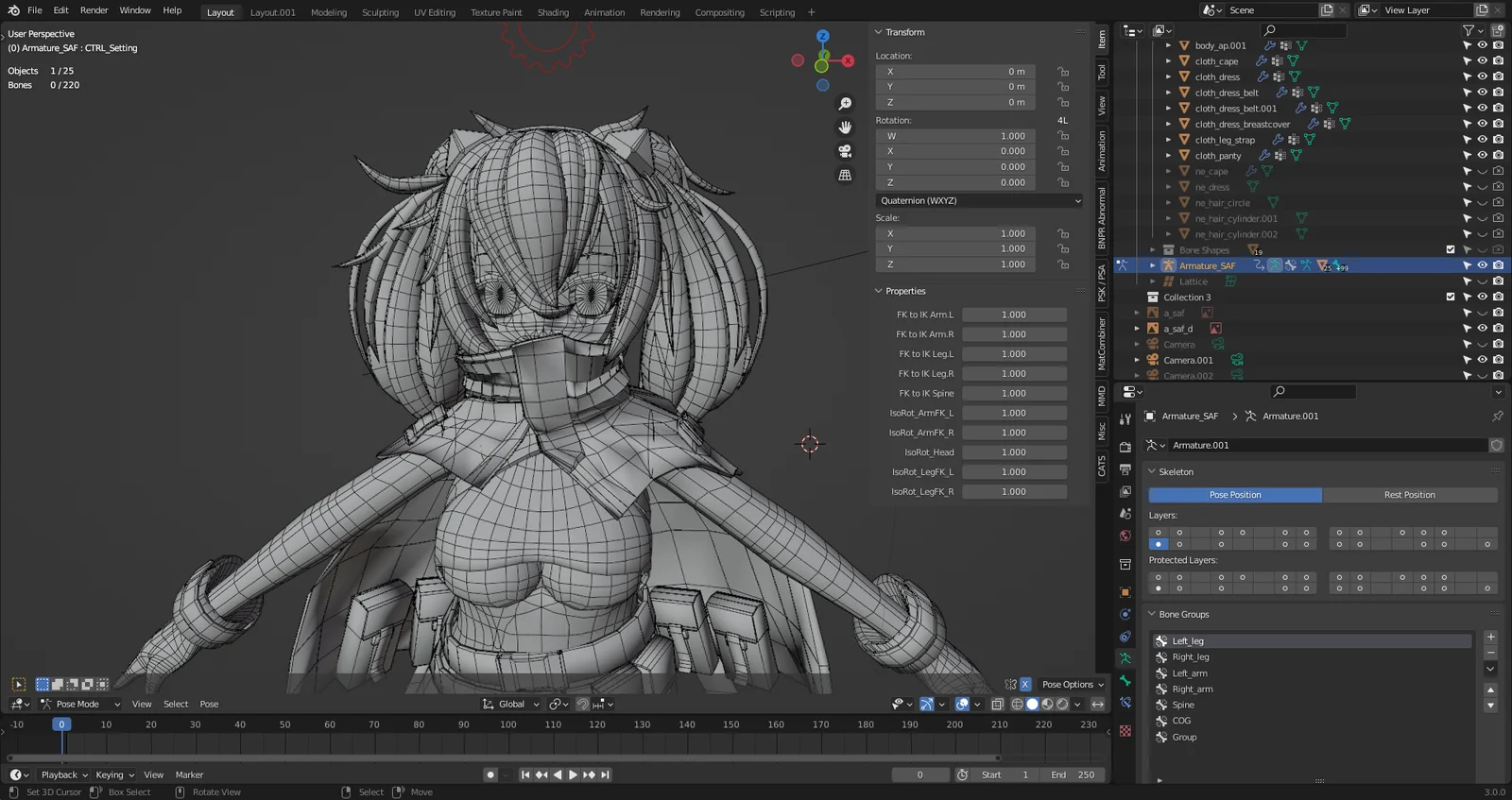This screenshot has width=1512, height=800.
Task: Select Rest Position button
Action: click(1410, 495)
